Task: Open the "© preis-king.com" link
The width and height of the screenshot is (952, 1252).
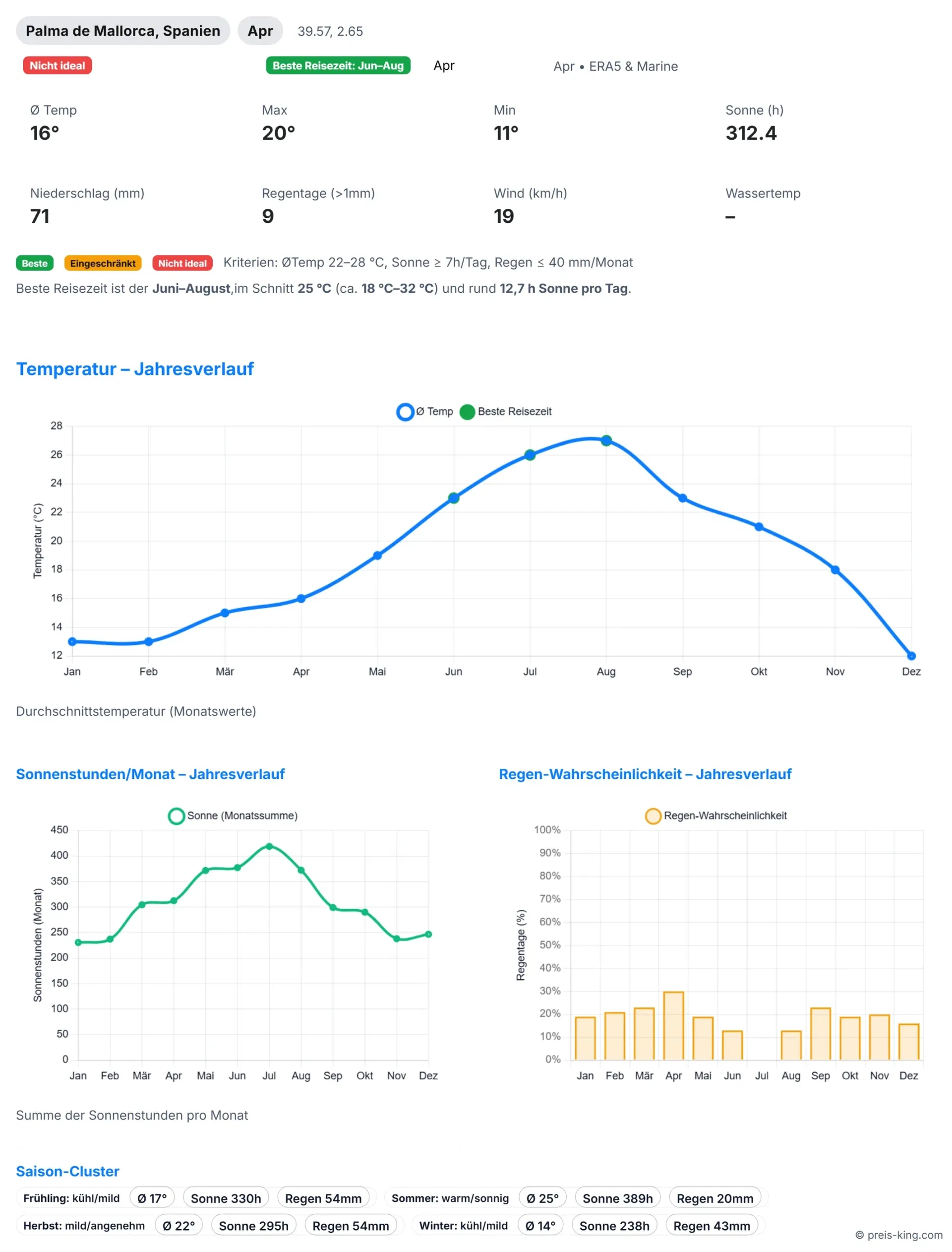Action: coord(899,1235)
